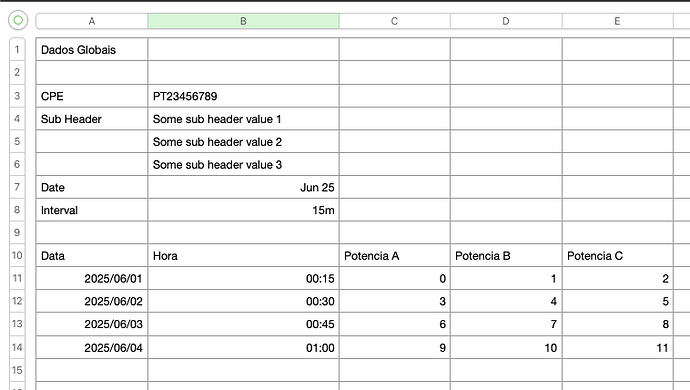690x390 pixels.
Task: Click the 15m interval cell
Action: [x=243, y=210]
